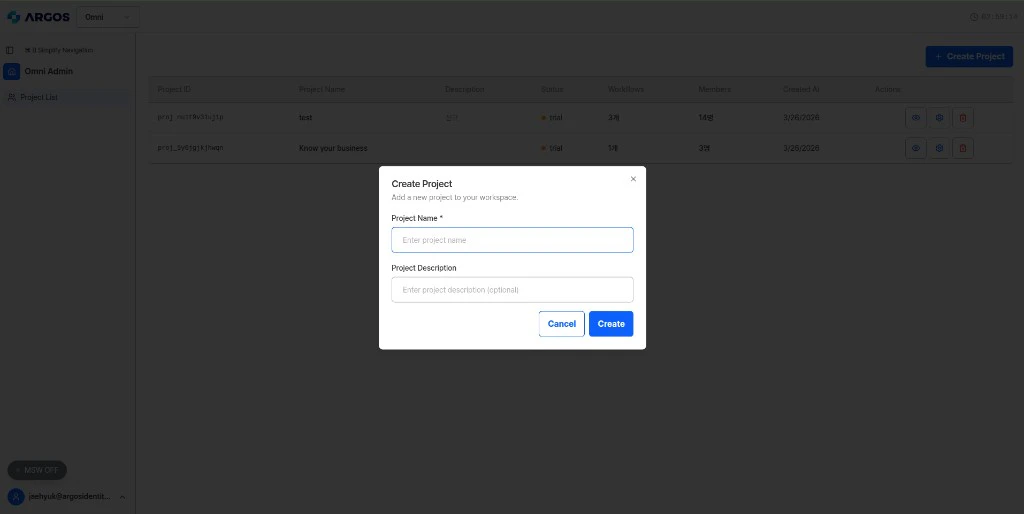
Task: Click the Create Project dialog title
Action: 422,184
